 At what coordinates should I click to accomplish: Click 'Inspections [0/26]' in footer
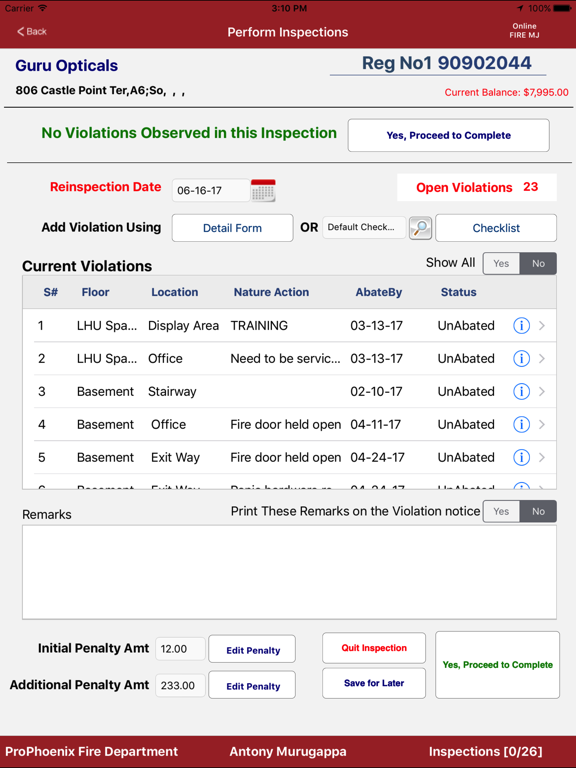(485, 752)
